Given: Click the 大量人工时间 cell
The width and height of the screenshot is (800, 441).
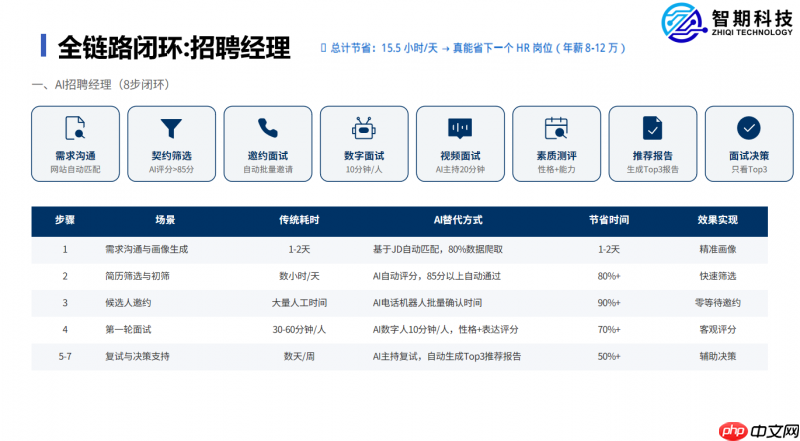Looking at the screenshot, I should [299, 303].
